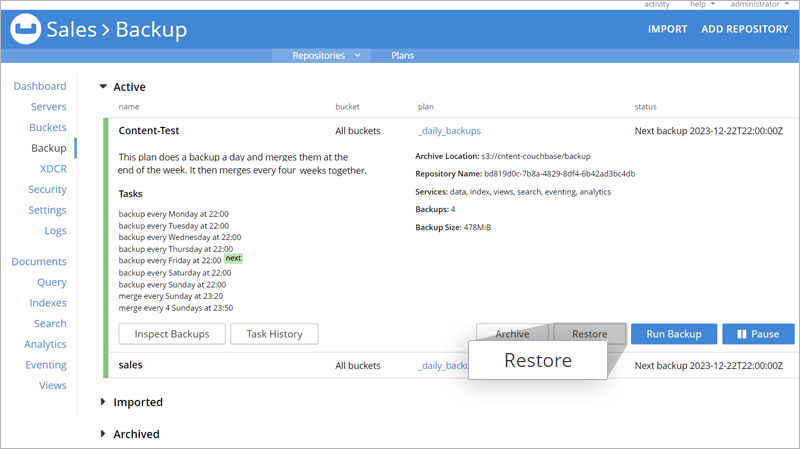Open Servers in the sidebar
Image resolution: width=800 pixels, height=449 pixels.
coord(48,107)
